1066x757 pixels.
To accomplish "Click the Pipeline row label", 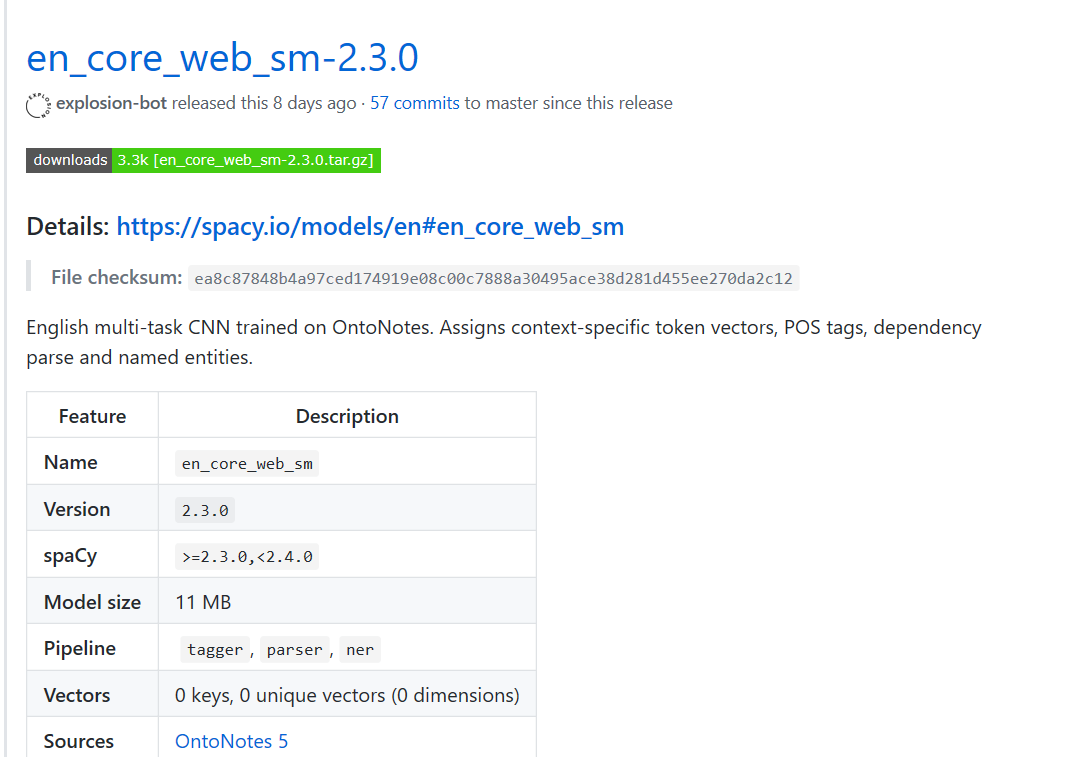I will coord(80,649).
